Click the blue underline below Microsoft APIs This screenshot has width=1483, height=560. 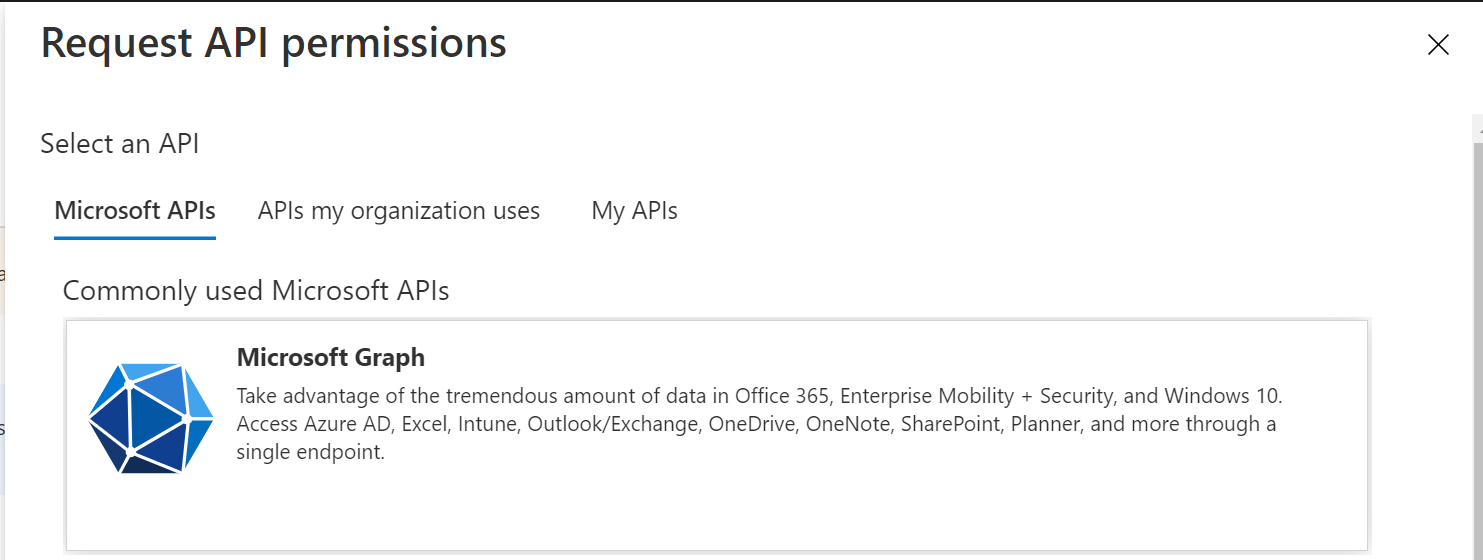point(135,238)
